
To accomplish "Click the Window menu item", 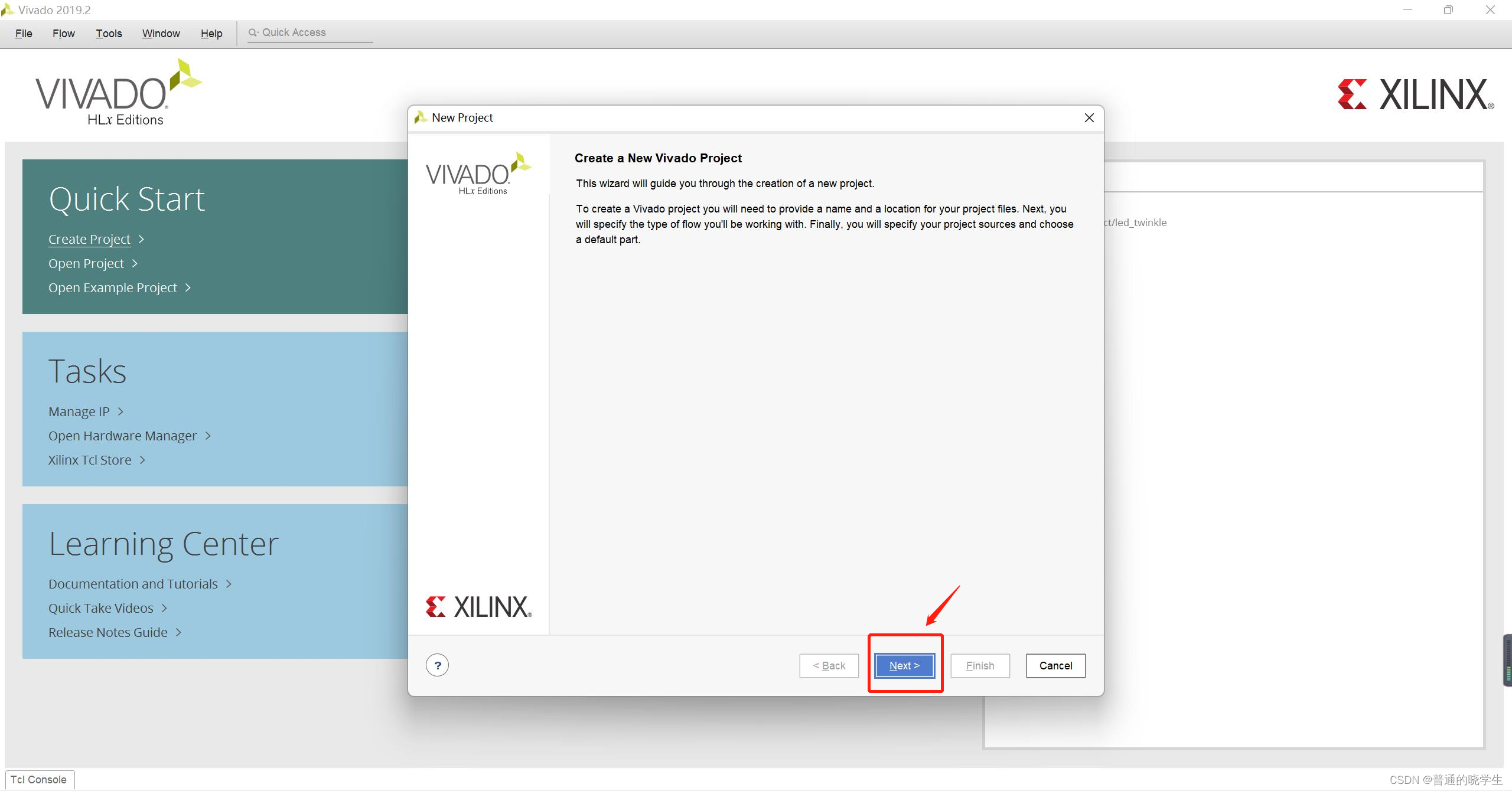I will [x=160, y=32].
